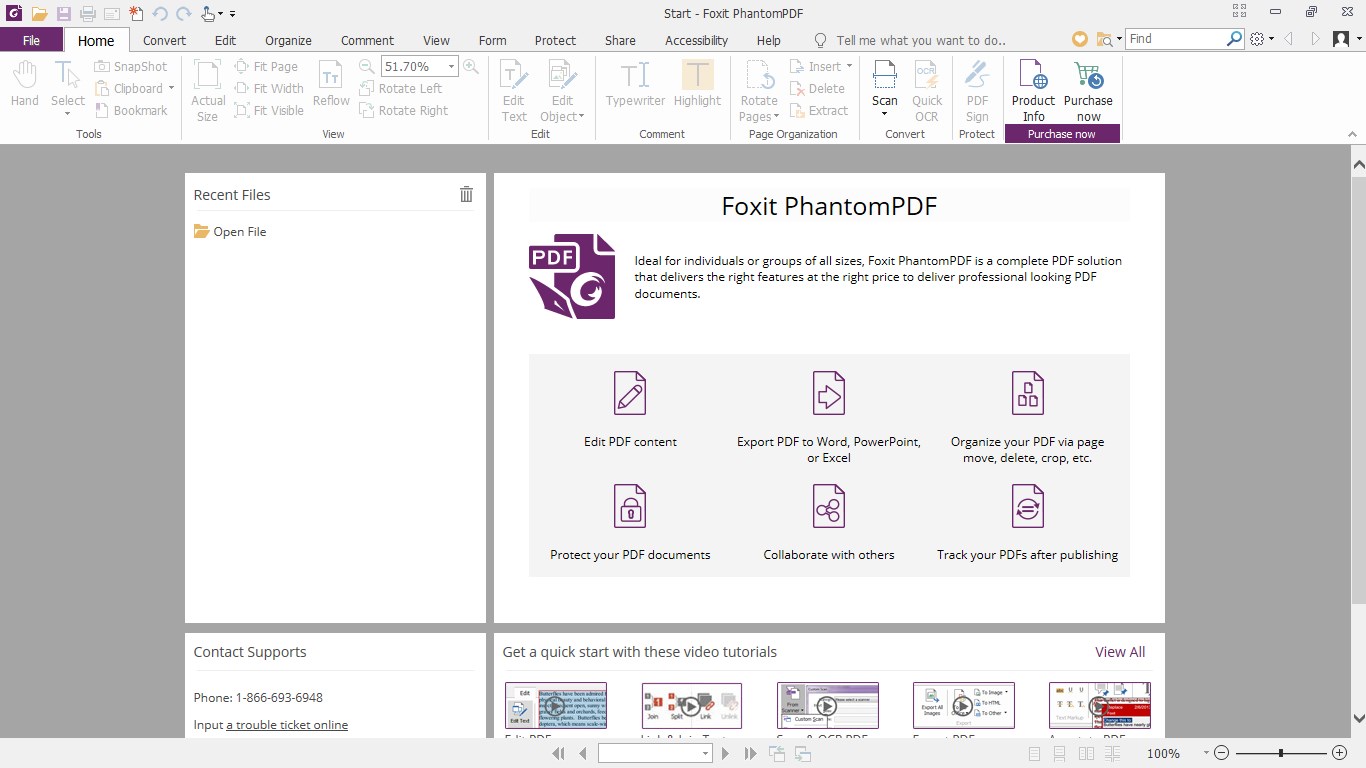Click the Print icon in the quick access toolbar
This screenshot has height=768, width=1366.
(x=88, y=14)
